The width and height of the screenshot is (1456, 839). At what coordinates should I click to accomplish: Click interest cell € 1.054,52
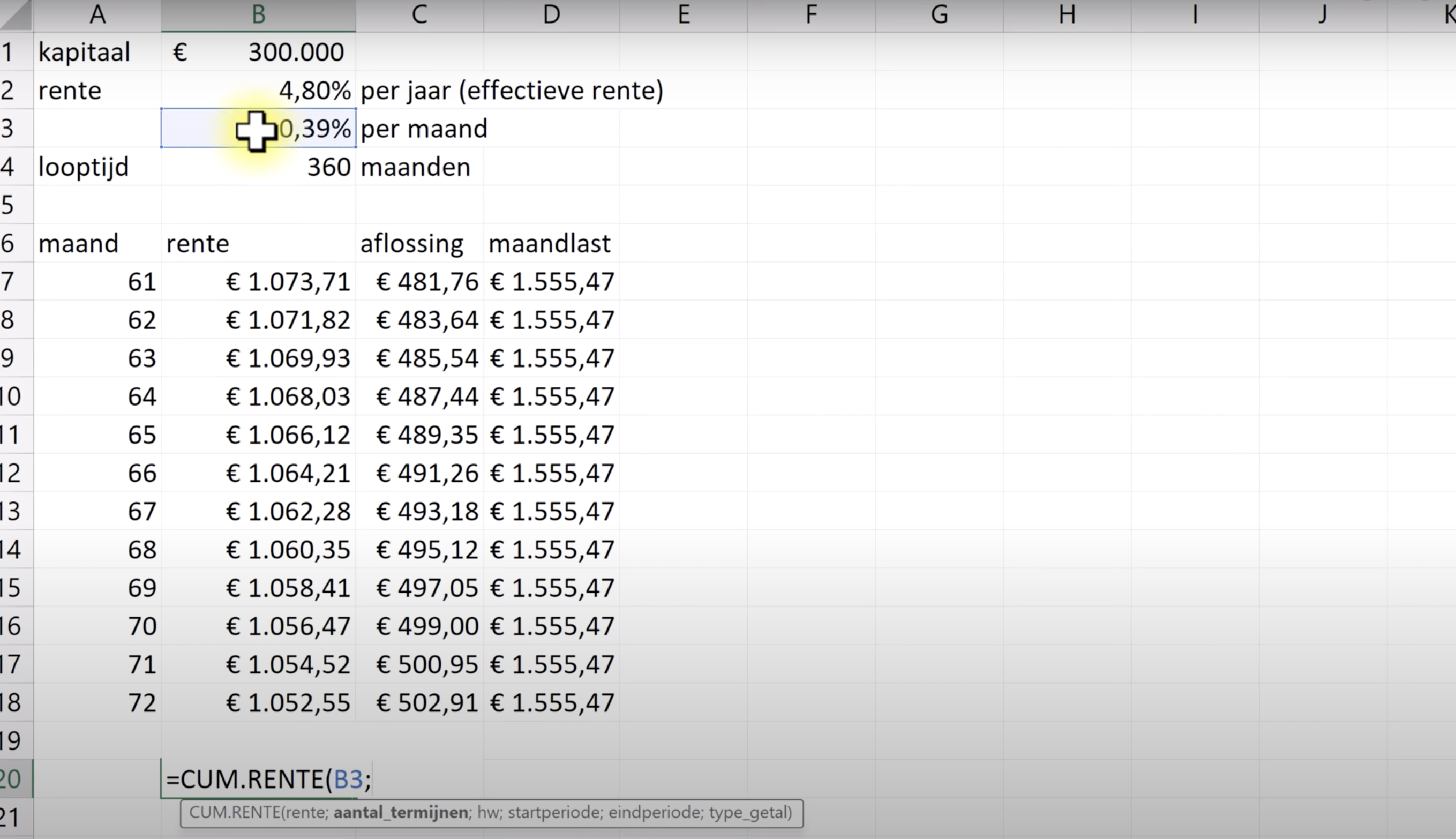pyautogui.click(x=259, y=663)
